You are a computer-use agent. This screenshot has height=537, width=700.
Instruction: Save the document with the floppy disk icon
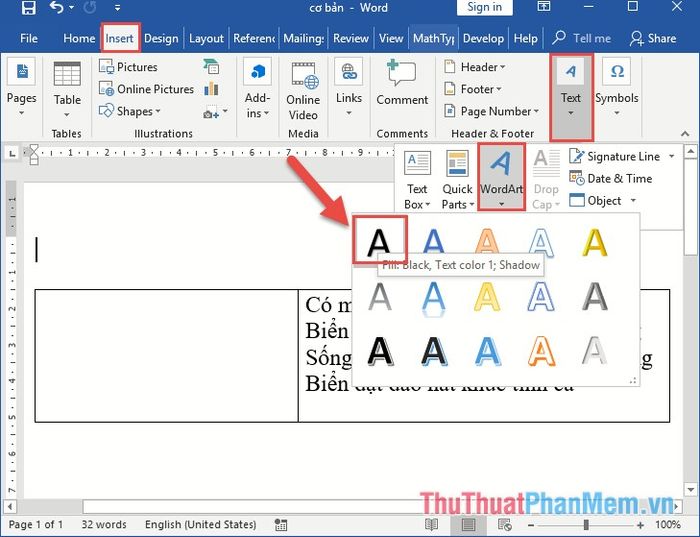click(x=29, y=8)
